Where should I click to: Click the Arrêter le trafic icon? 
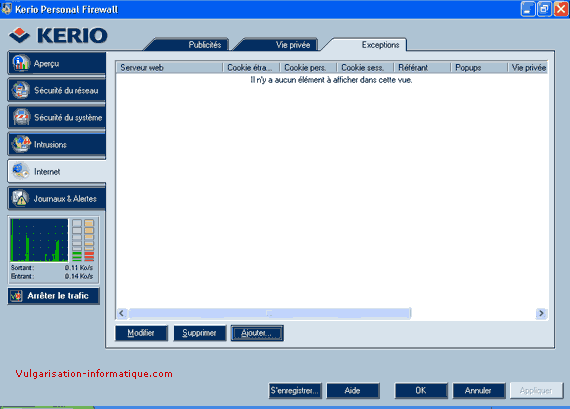point(16,296)
